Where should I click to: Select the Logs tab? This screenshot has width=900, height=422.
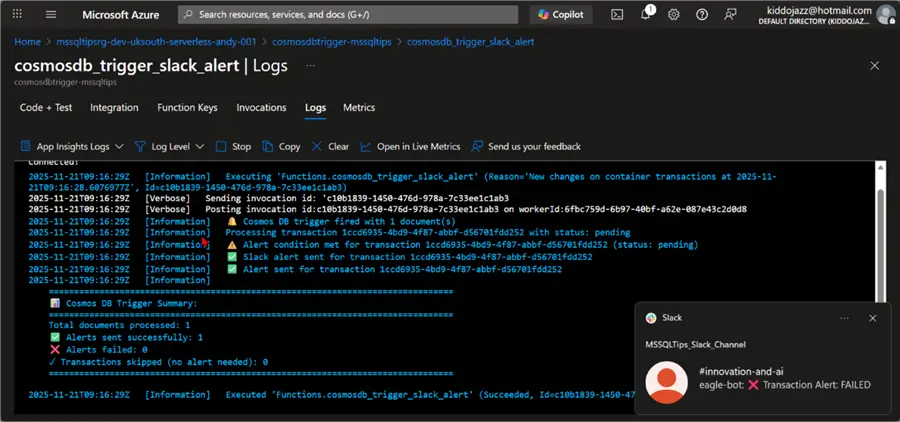pos(315,107)
